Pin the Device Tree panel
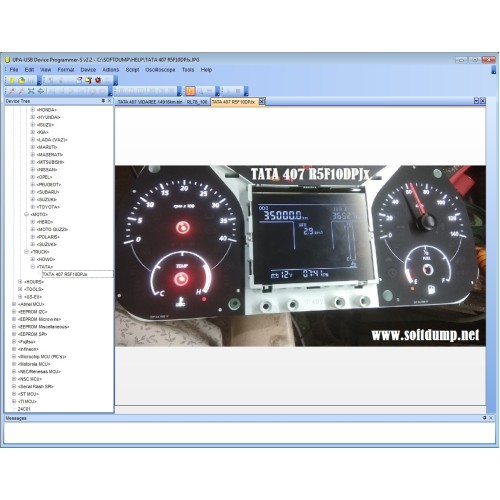Image resolution: width=500 pixels, height=500 pixels. click(x=103, y=101)
